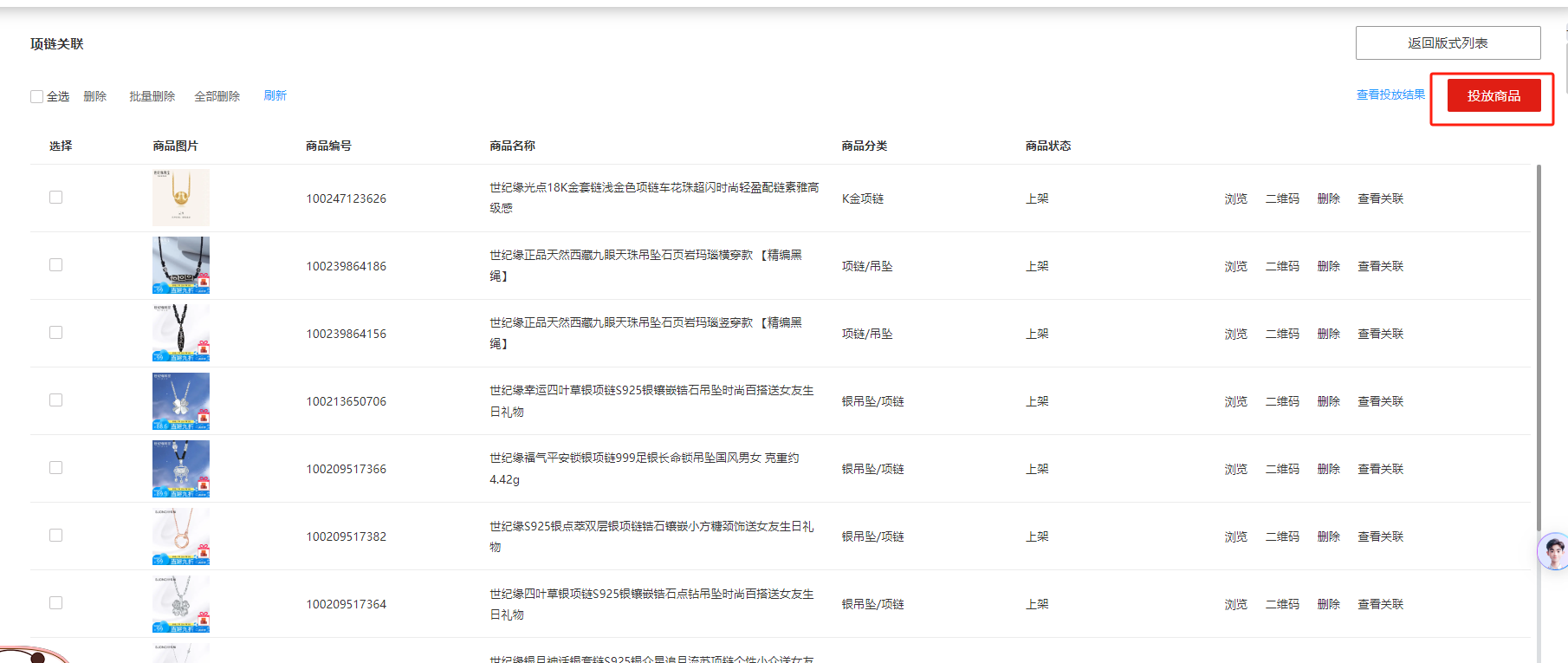Screen dimensions: 1568x663
Task: Tick the checkbox for item 100209517364
Action: click(56, 603)
